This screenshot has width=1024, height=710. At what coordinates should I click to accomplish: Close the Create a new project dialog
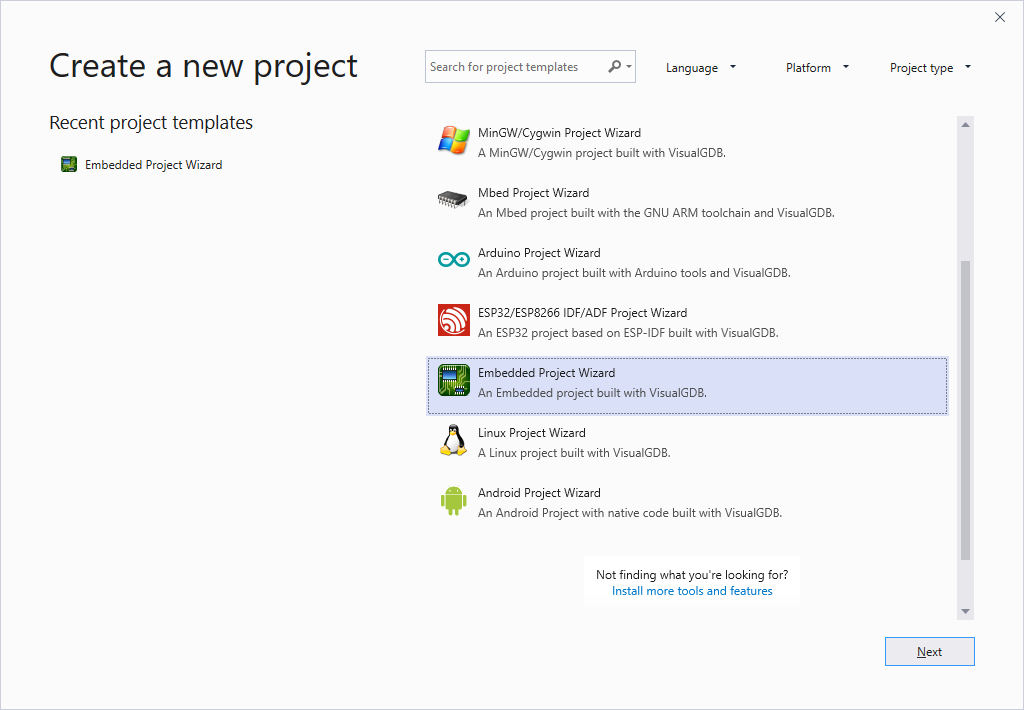1000,17
